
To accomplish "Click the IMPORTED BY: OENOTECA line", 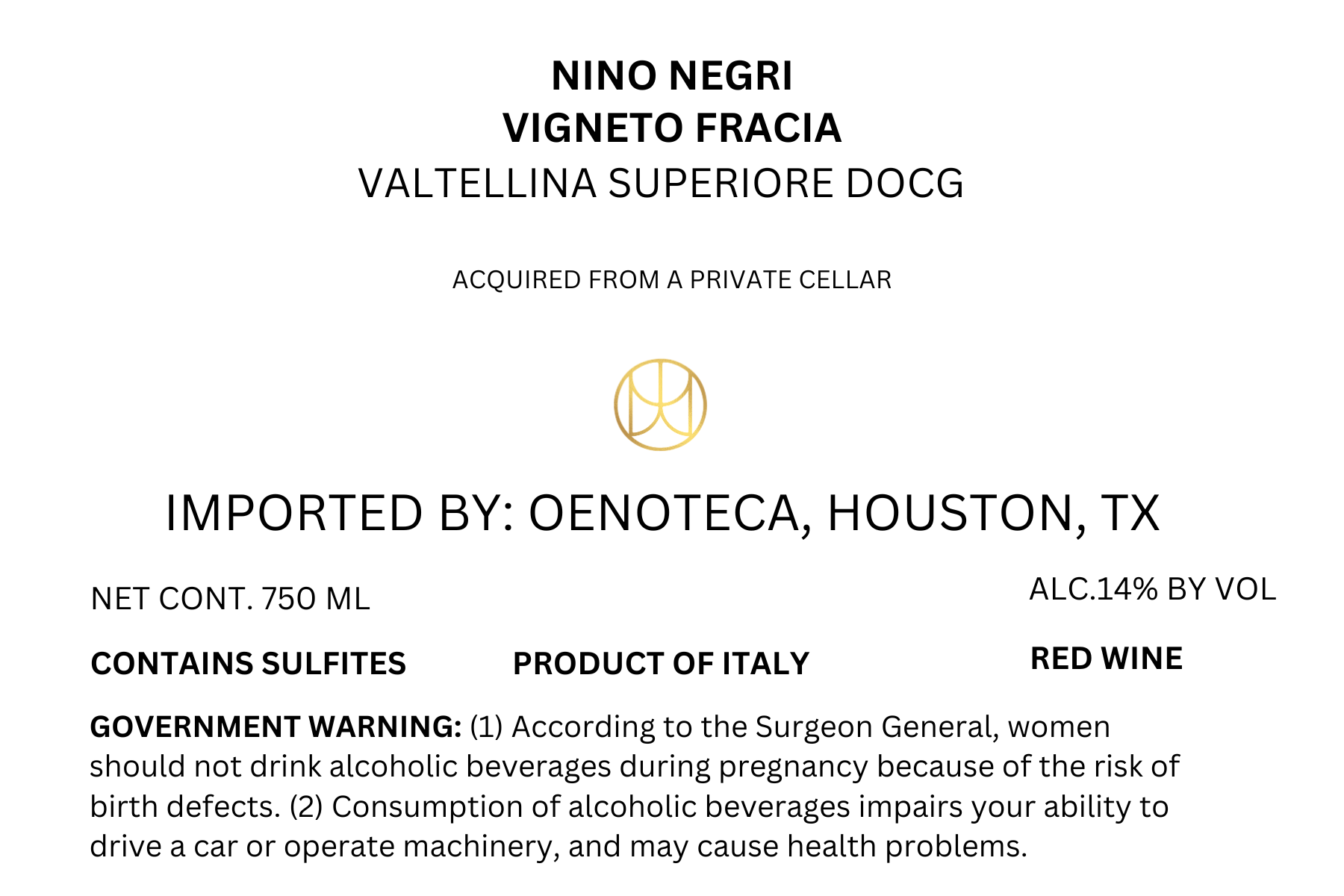I will (x=662, y=514).
